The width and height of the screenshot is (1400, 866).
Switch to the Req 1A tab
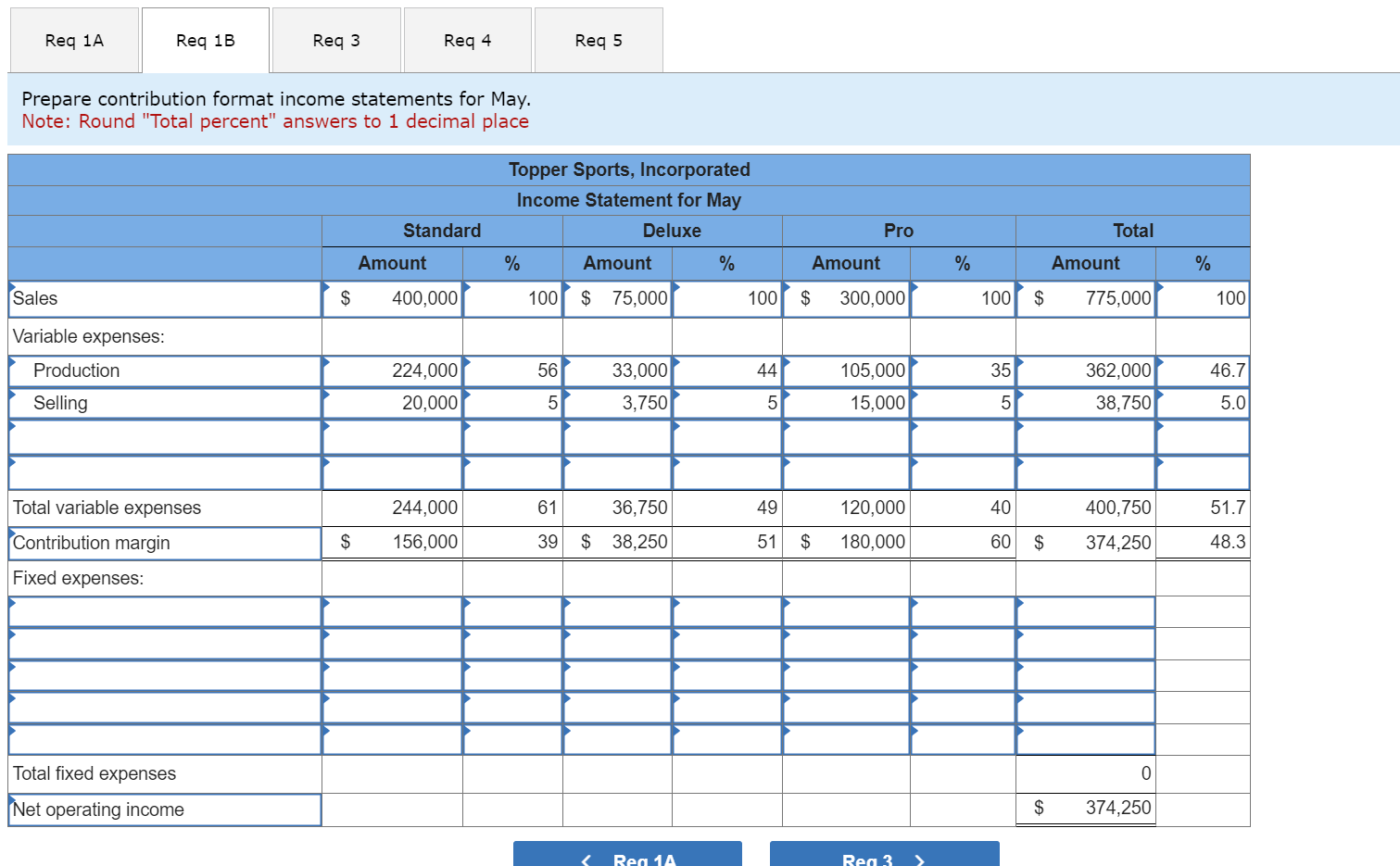click(x=74, y=40)
